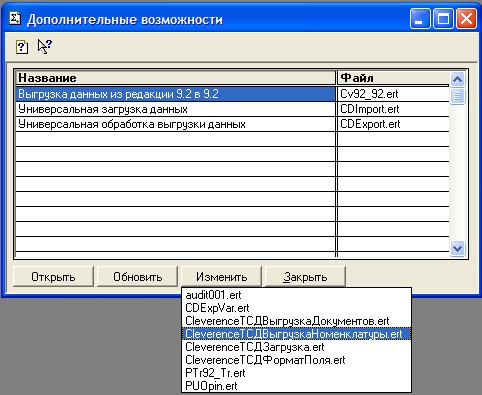Click the CDExport.ert file cell
This screenshot has height=395, width=482.
tap(393, 124)
